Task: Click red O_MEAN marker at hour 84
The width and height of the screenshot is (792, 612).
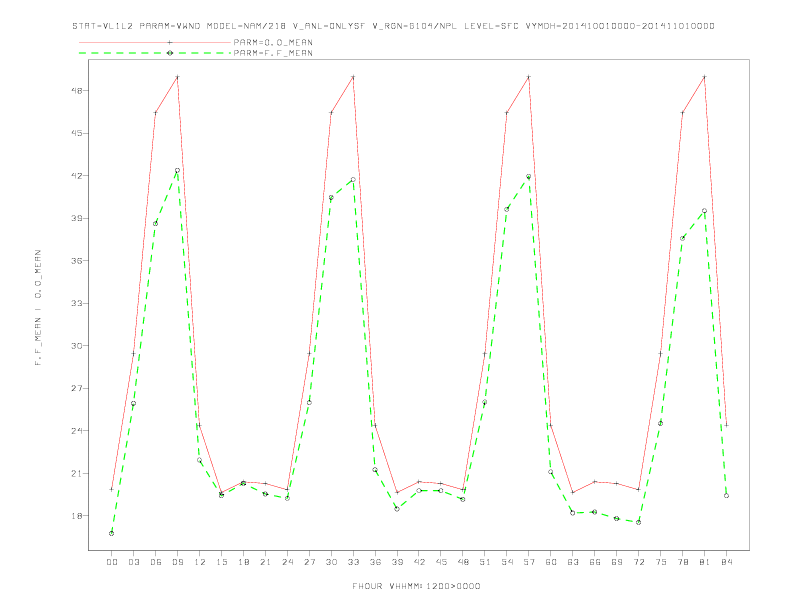Action: [727, 425]
